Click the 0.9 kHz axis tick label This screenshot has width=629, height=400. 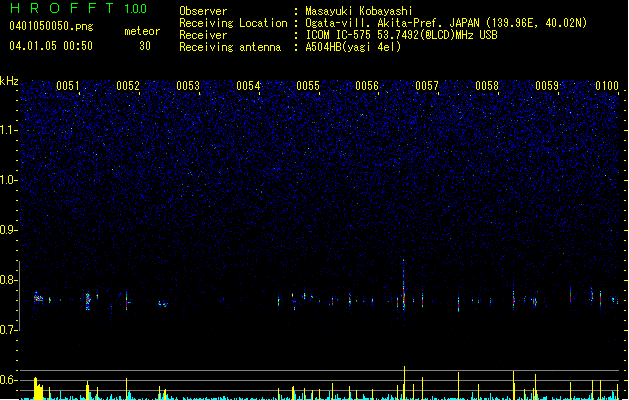8,230
